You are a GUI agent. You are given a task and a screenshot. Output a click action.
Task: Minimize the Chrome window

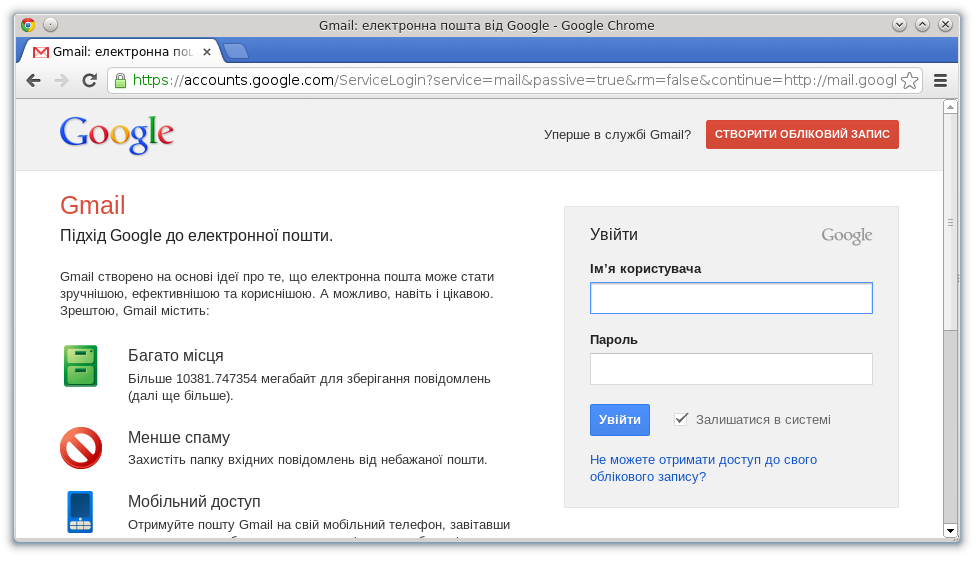[x=899, y=25]
